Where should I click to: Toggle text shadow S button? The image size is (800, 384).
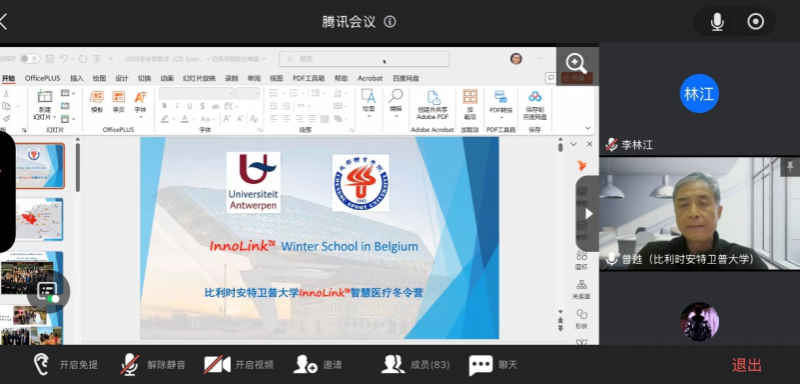coord(203,106)
